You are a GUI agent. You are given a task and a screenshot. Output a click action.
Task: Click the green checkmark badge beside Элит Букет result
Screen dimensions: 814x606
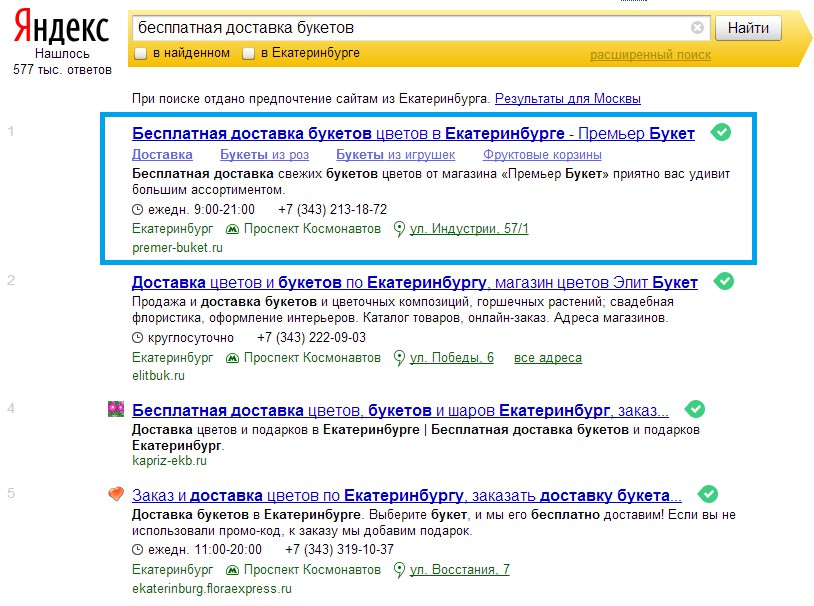click(724, 281)
